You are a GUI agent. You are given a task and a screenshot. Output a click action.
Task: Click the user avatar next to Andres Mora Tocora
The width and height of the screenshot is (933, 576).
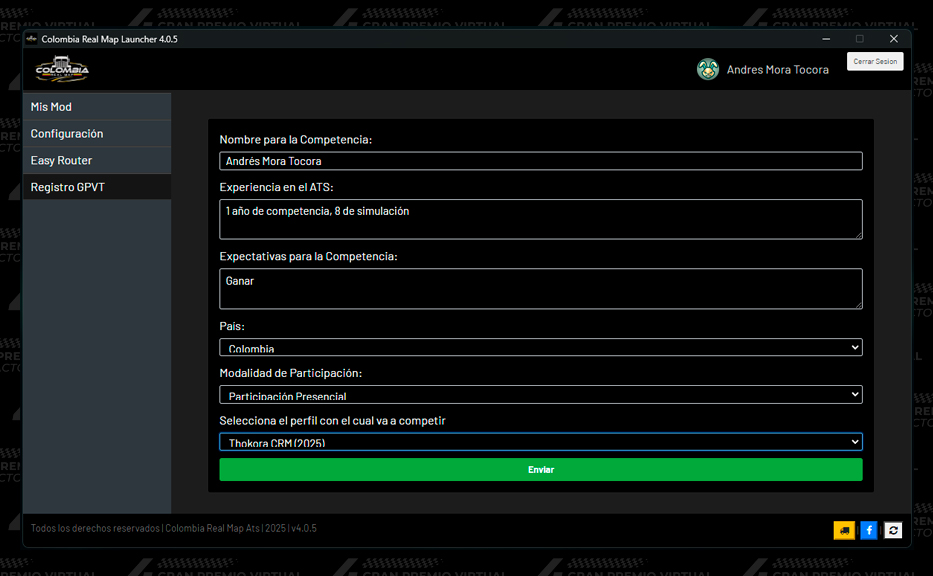pos(708,69)
